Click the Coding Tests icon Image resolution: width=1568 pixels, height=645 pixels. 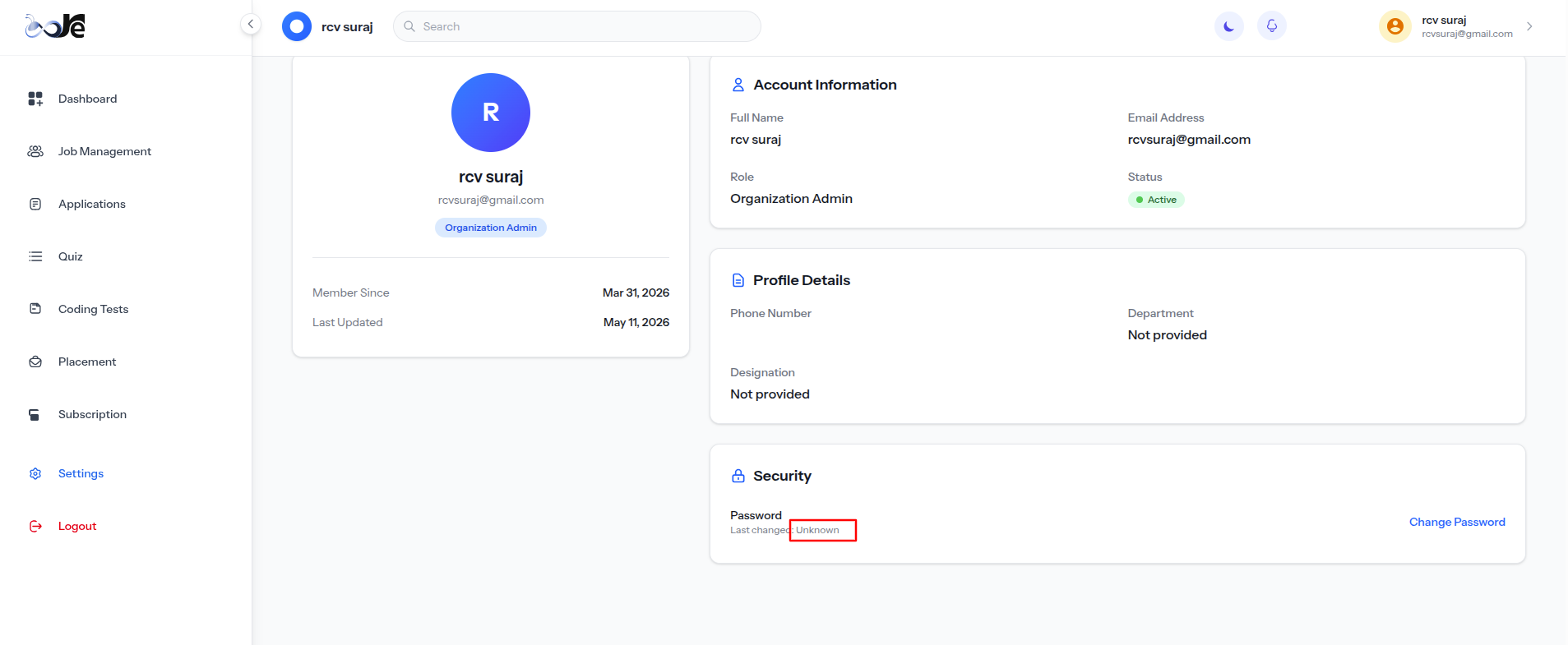35,309
